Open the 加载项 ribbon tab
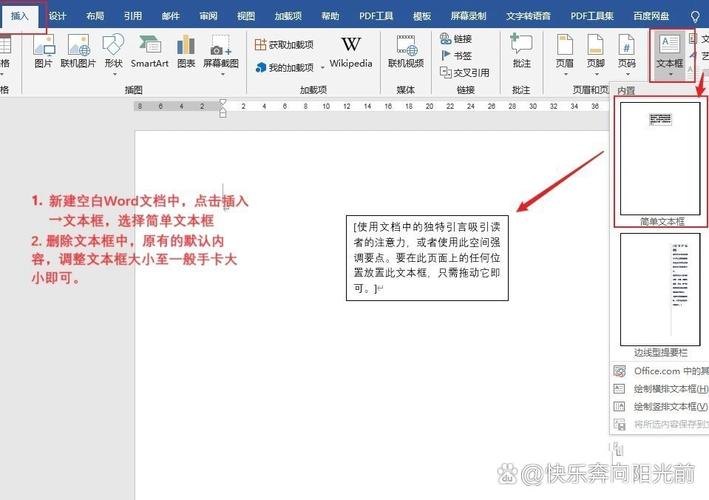 click(x=288, y=16)
